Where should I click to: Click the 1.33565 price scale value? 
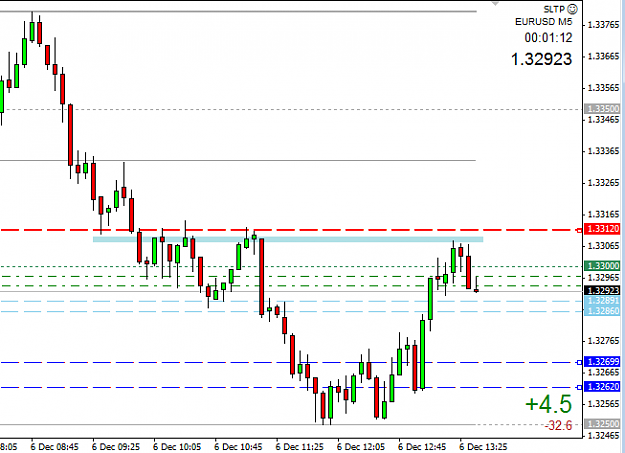603,88
